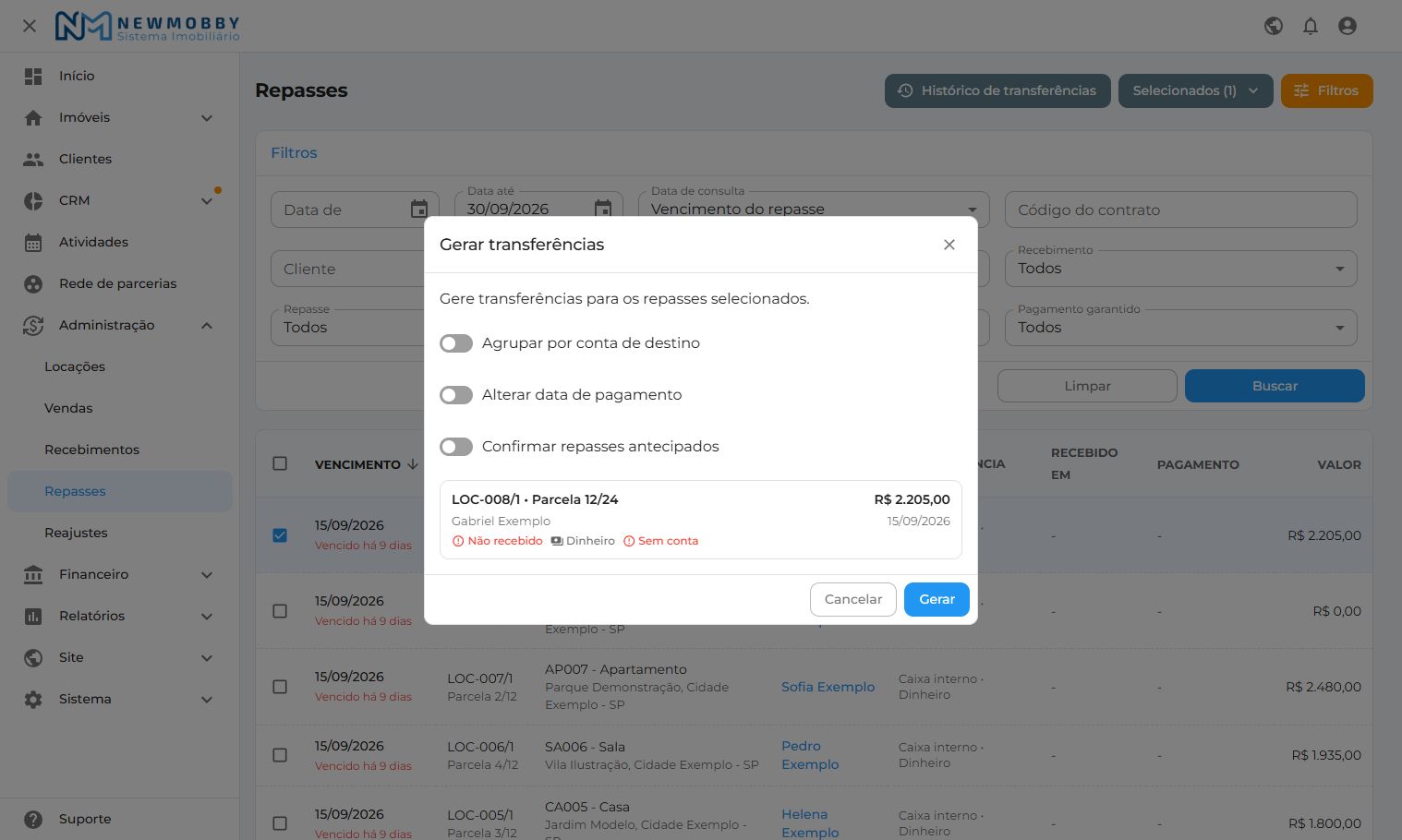Toggle the select-all checkbox in table header

click(280, 463)
